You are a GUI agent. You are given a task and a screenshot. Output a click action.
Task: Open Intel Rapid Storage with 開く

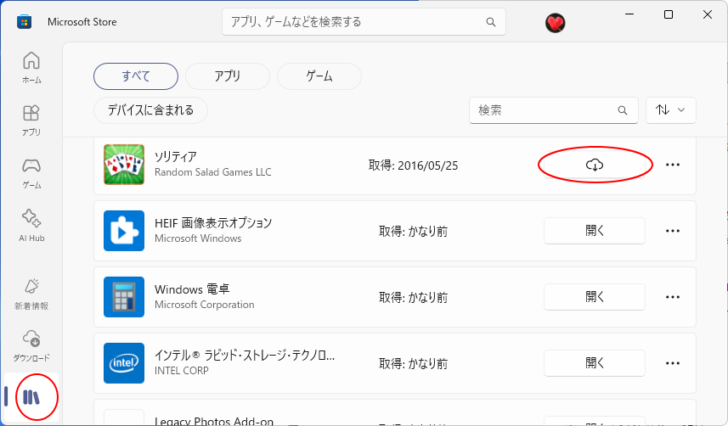[595, 363]
